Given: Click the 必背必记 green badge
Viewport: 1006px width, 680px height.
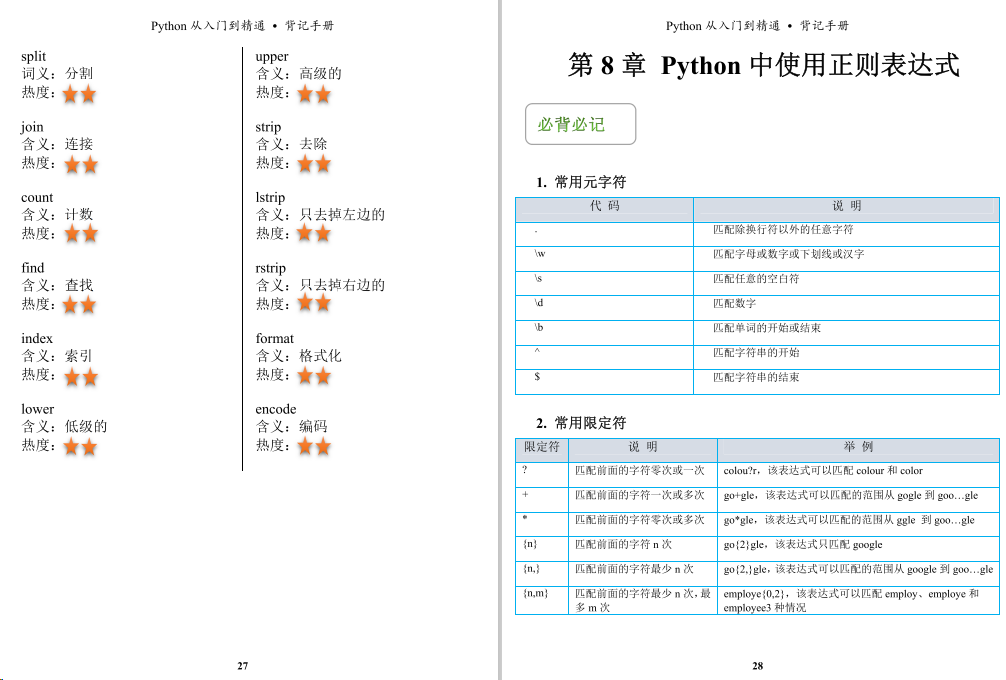Looking at the screenshot, I should click(x=580, y=125).
